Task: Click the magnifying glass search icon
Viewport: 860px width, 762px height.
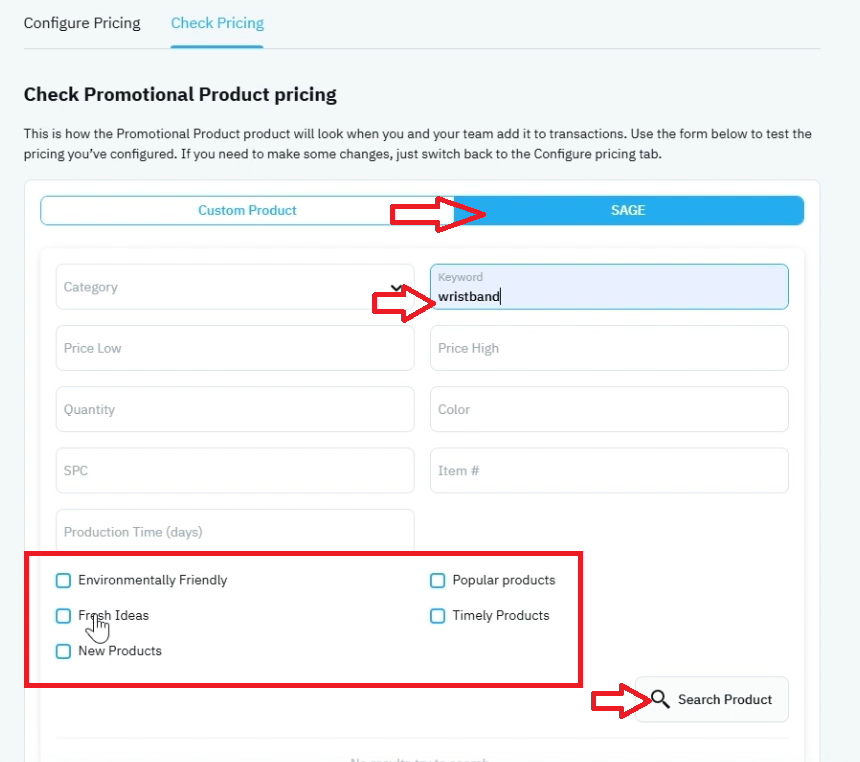Action: [x=660, y=699]
